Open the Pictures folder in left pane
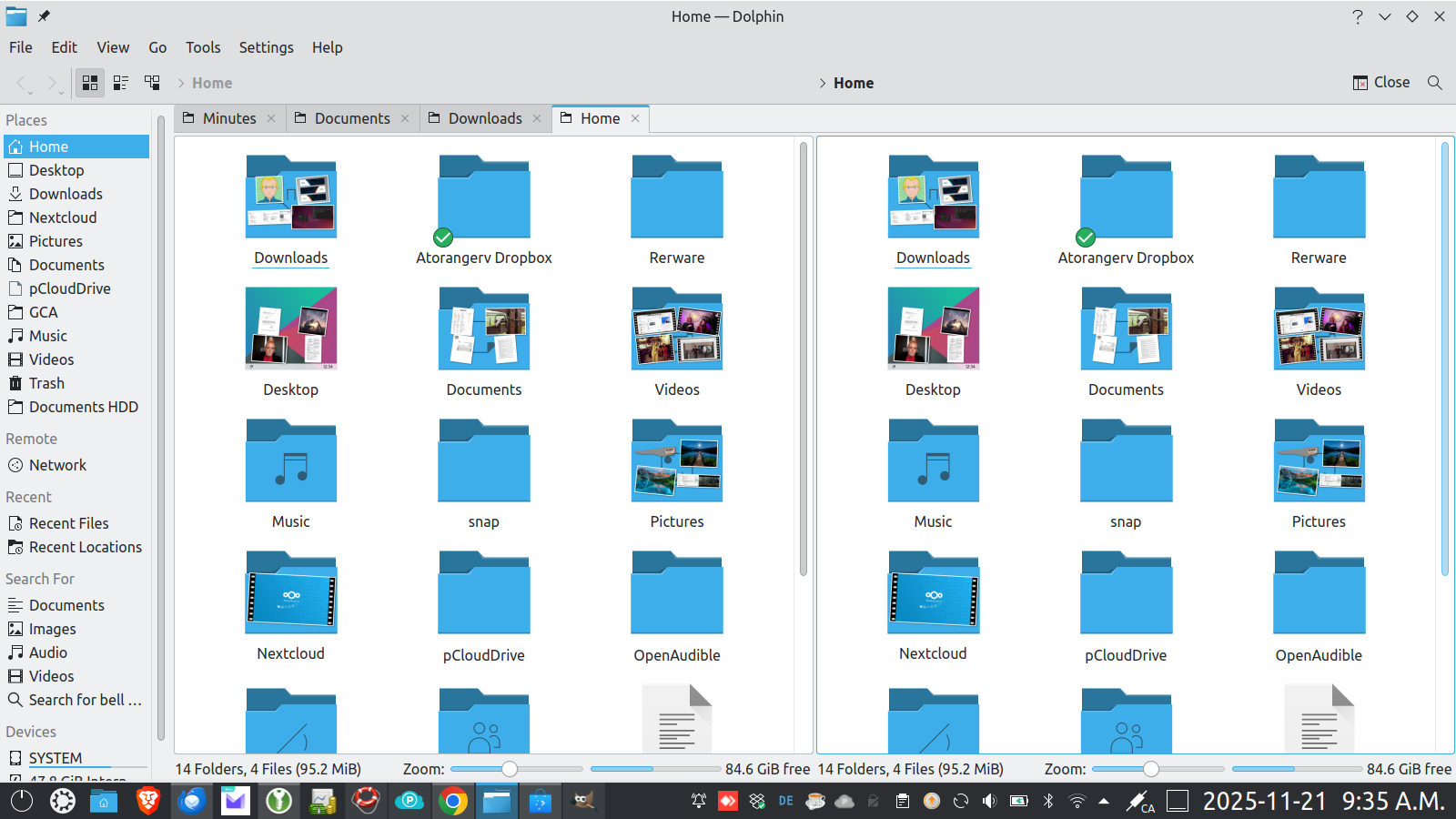Viewport: 1456px width, 819px height. [677, 473]
